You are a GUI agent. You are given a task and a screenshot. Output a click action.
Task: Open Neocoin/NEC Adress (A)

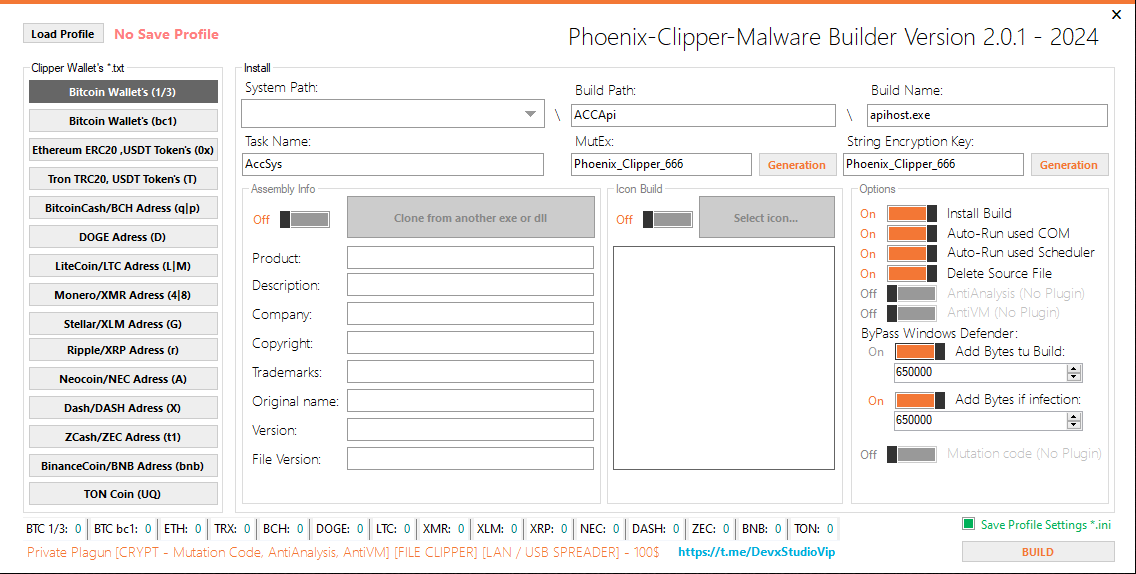coord(123,379)
